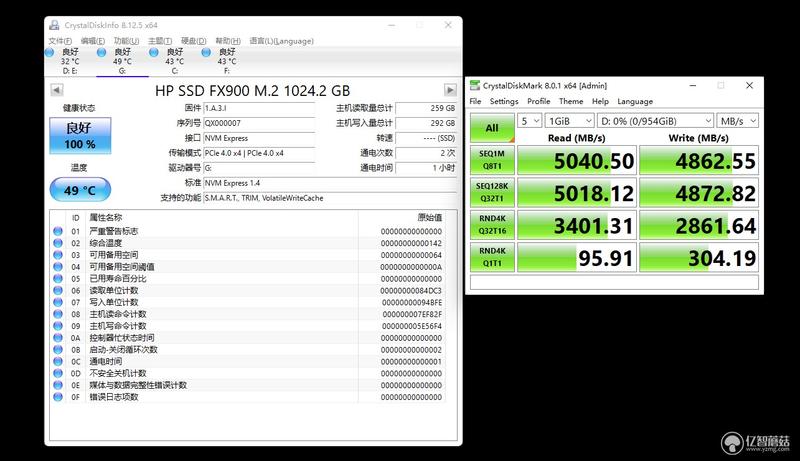The height and width of the screenshot is (461, 800).
Task: Go to previous disk with left arrow
Action: point(57,90)
